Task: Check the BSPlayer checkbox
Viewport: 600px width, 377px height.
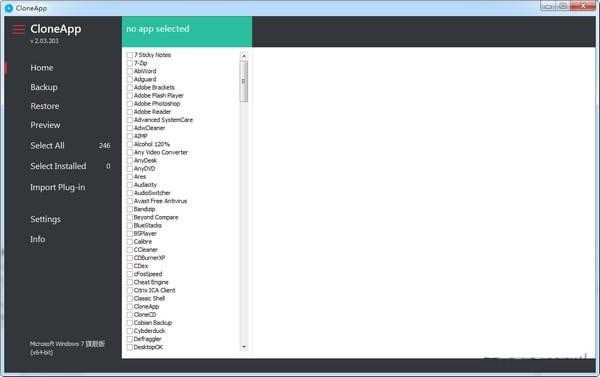Action: pos(130,233)
